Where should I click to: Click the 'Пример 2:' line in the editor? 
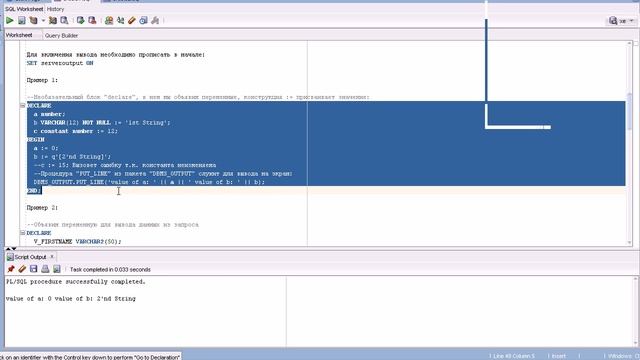tap(42, 208)
